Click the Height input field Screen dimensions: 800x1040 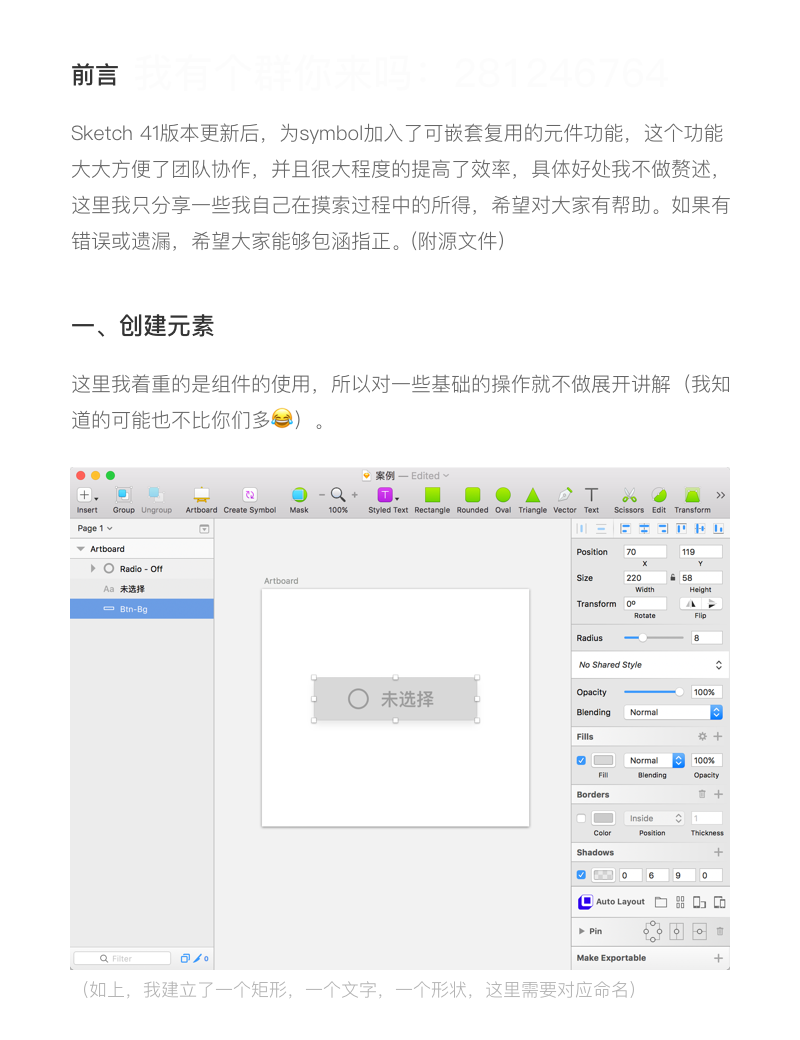(x=700, y=578)
